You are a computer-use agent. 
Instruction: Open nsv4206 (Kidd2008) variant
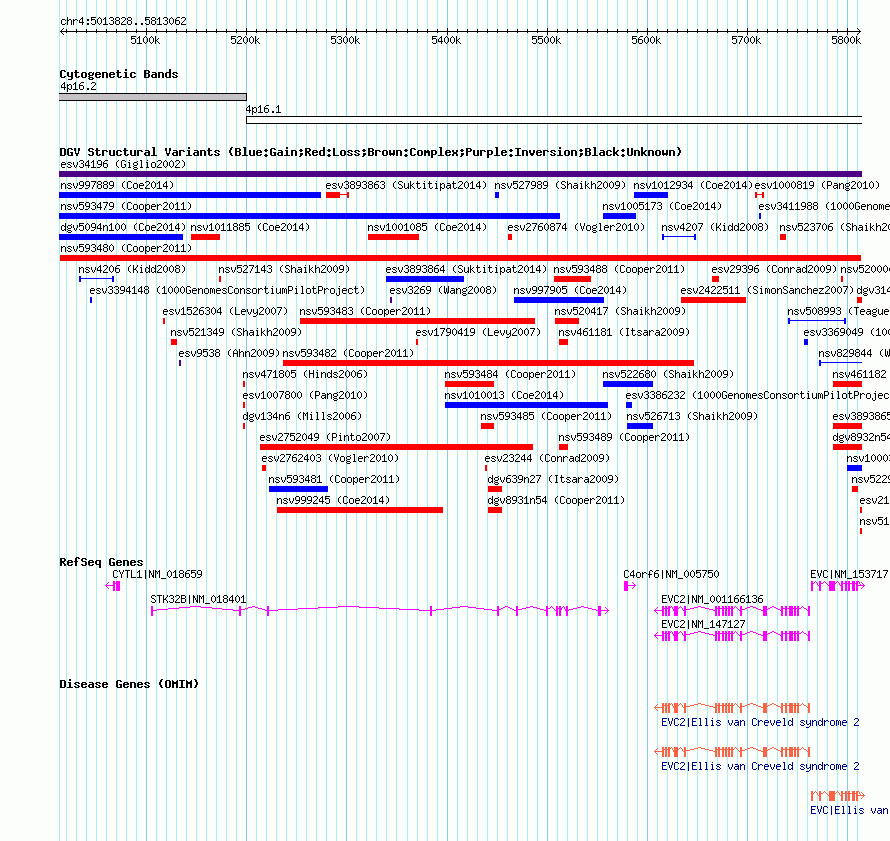click(132, 269)
